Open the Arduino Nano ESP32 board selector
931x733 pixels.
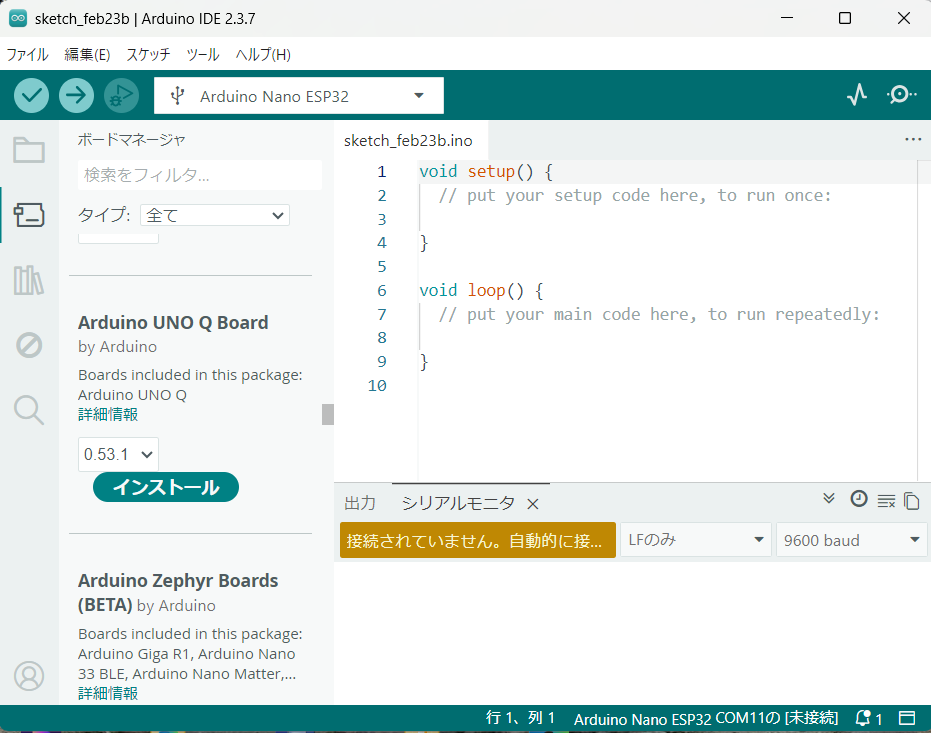[x=299, y=96]
